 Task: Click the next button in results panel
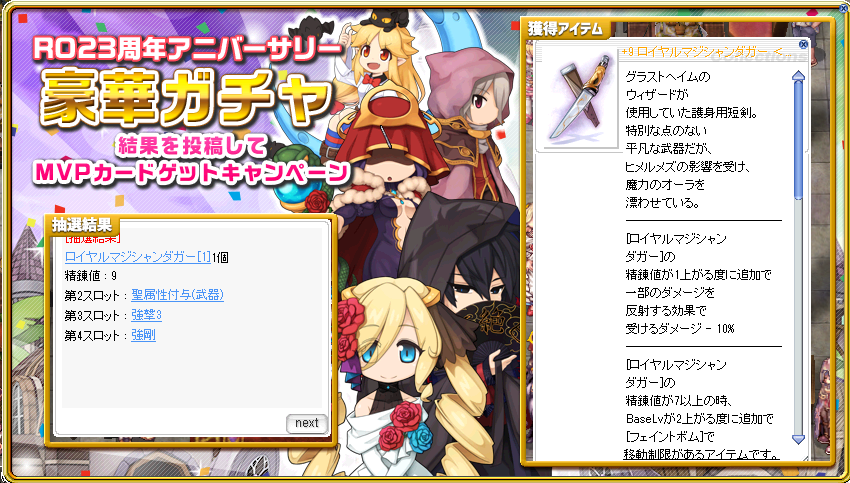(x=307, y=423)
